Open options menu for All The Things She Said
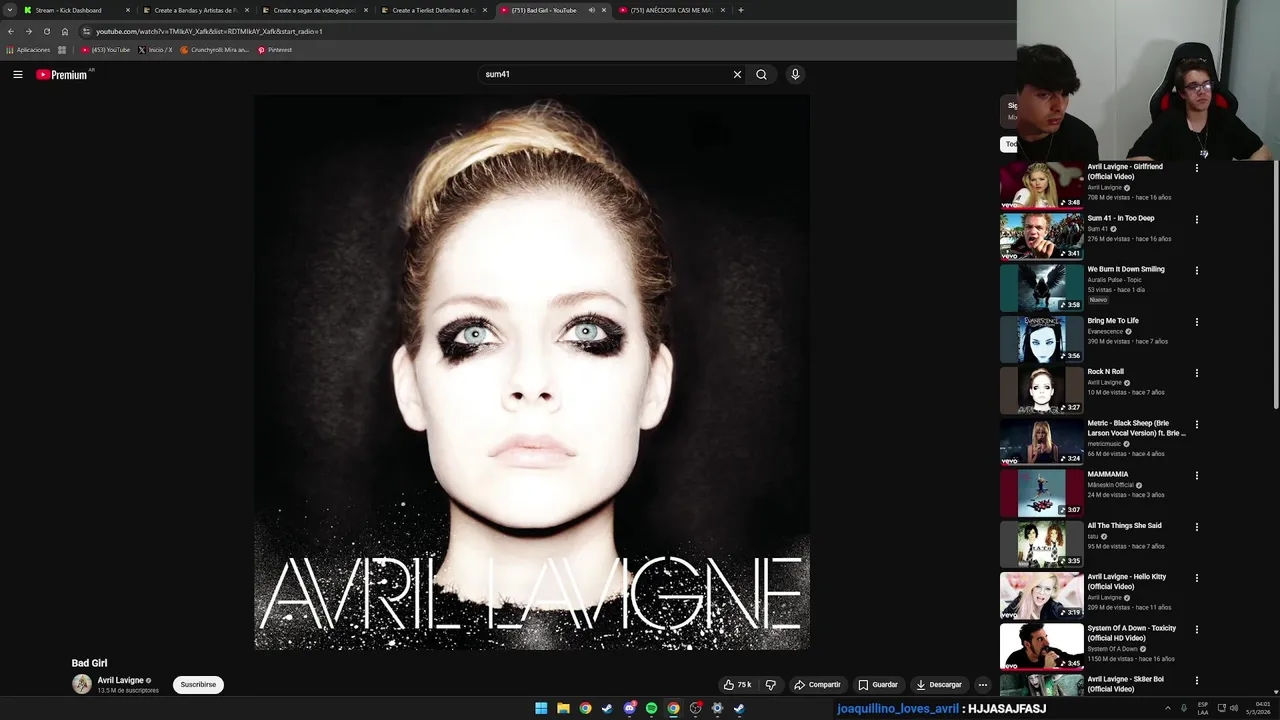The height and width of the screenshot is (720, 1280). click(x=1197, y=527)
